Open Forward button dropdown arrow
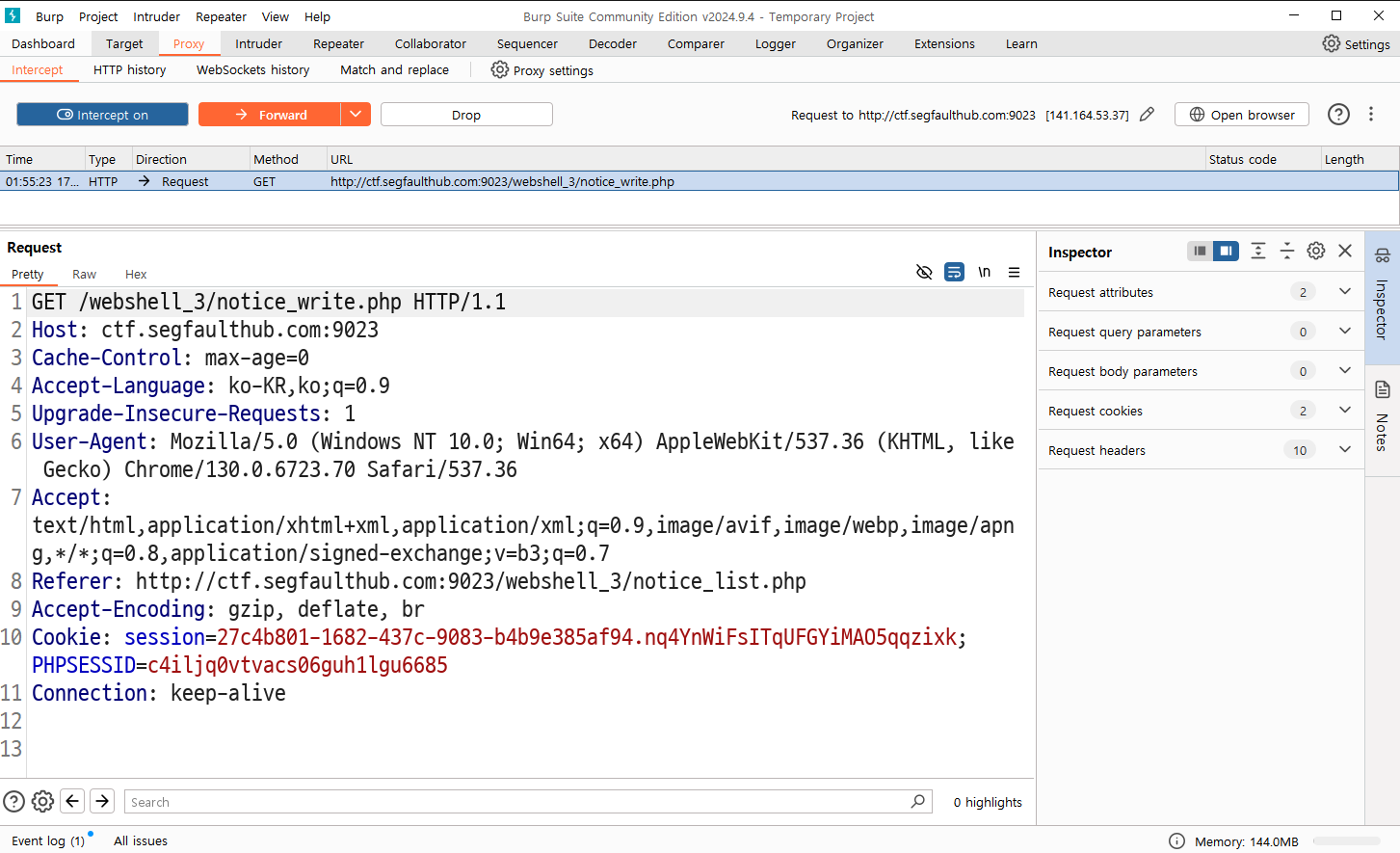 [x=356, y=114]
